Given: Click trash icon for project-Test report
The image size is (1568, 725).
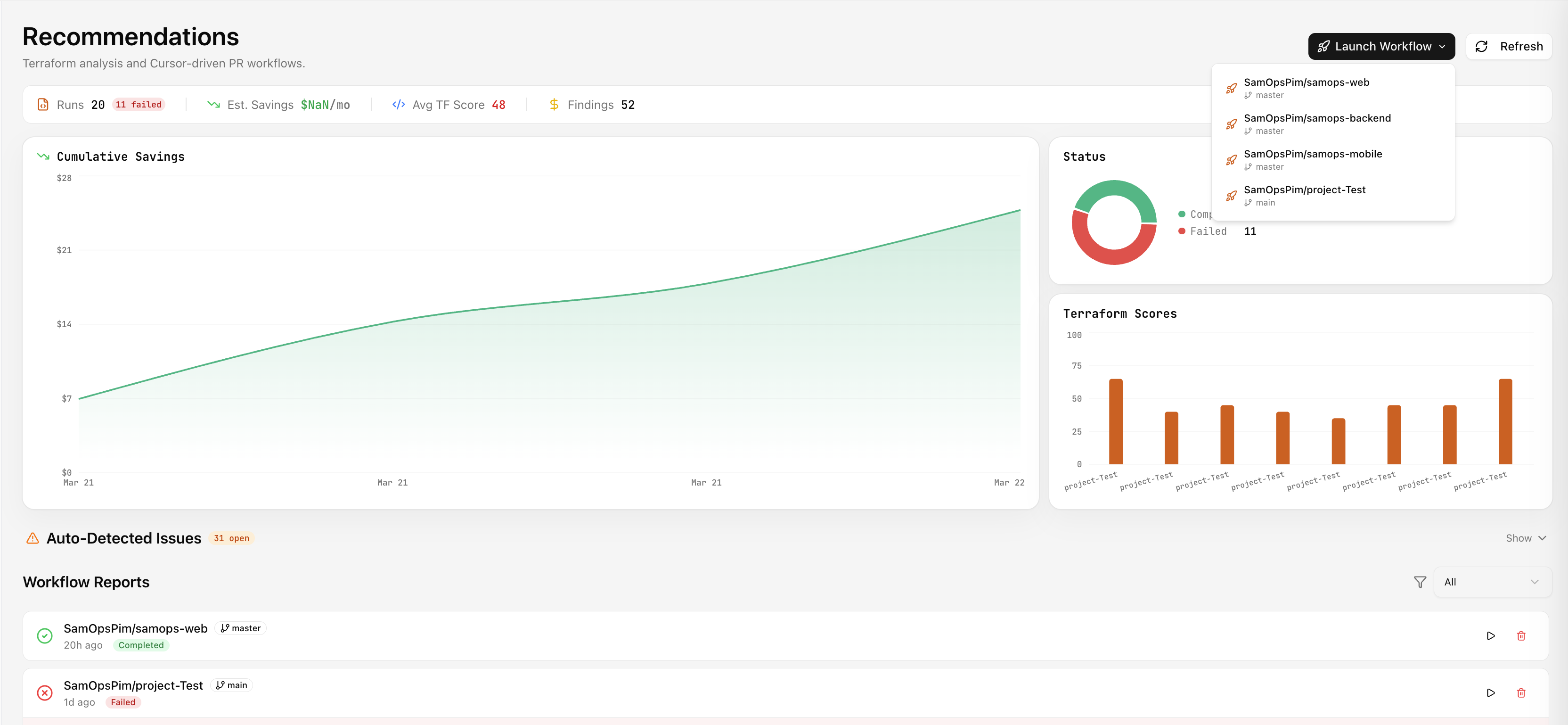Looking at the screenshot, I should click(x=1521, y=693).
